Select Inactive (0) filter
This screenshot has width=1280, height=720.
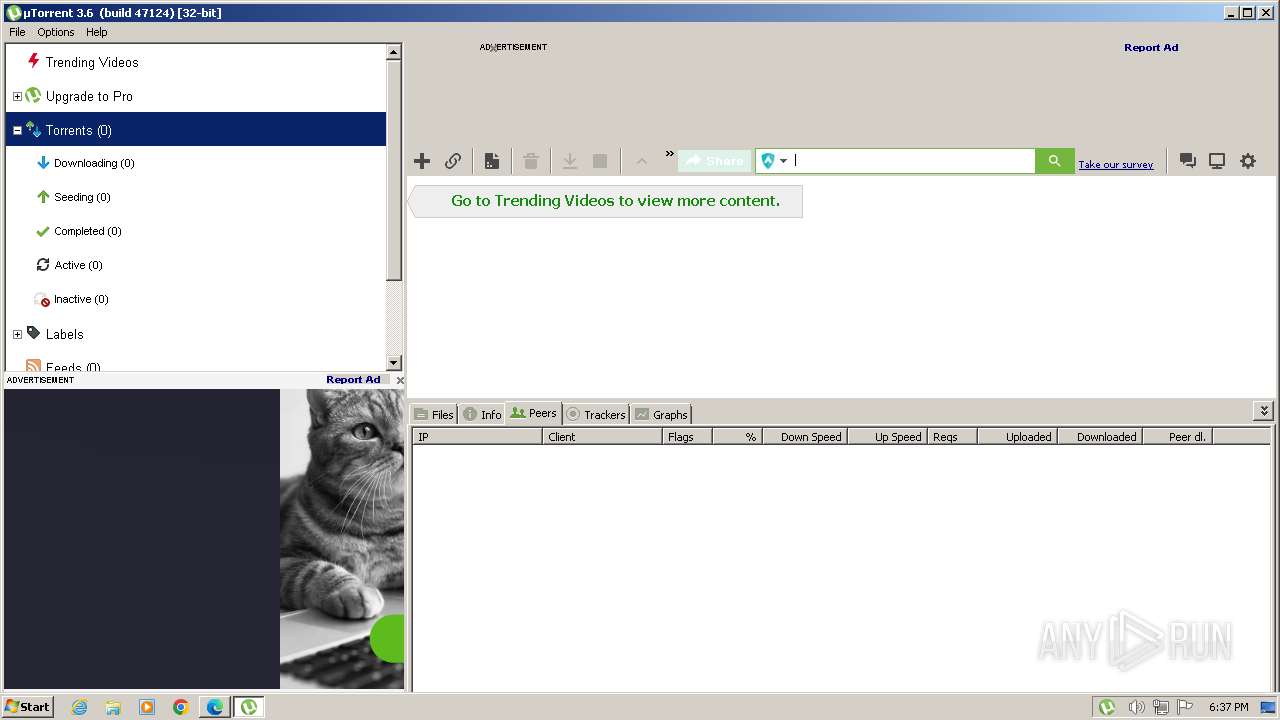click(81, 299)
